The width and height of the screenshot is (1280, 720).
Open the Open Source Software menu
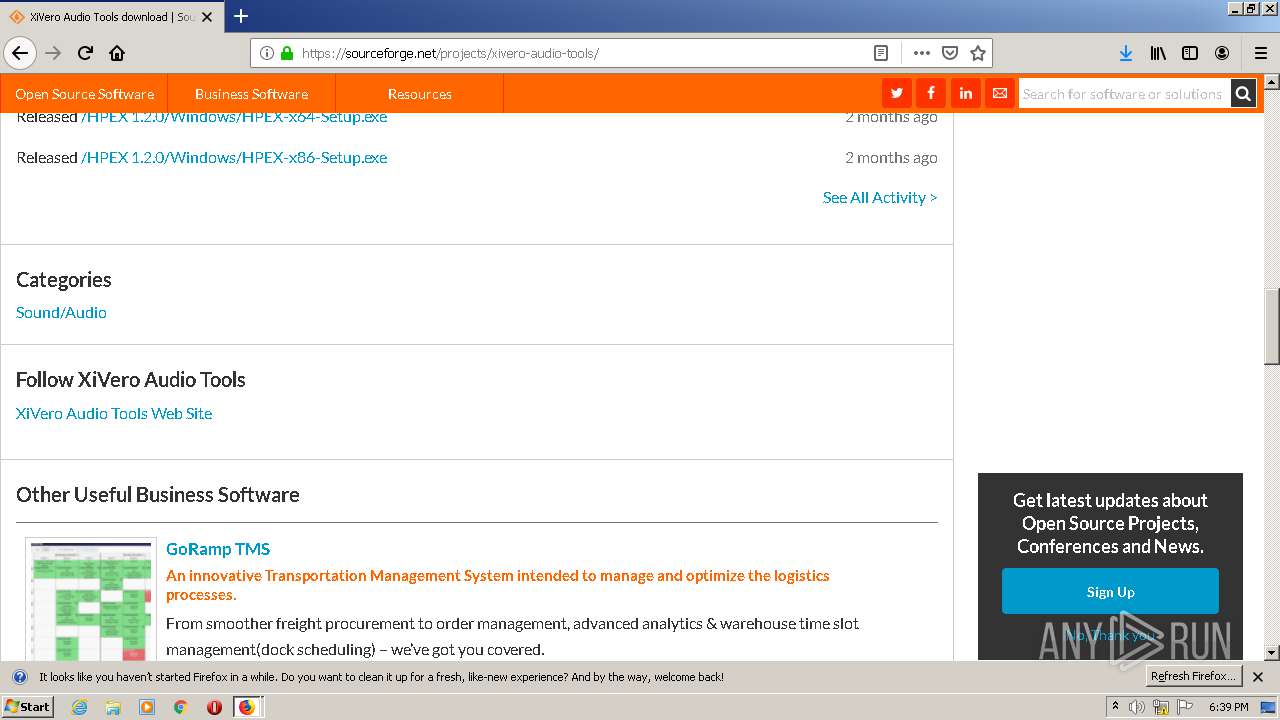tap(85, 94)
